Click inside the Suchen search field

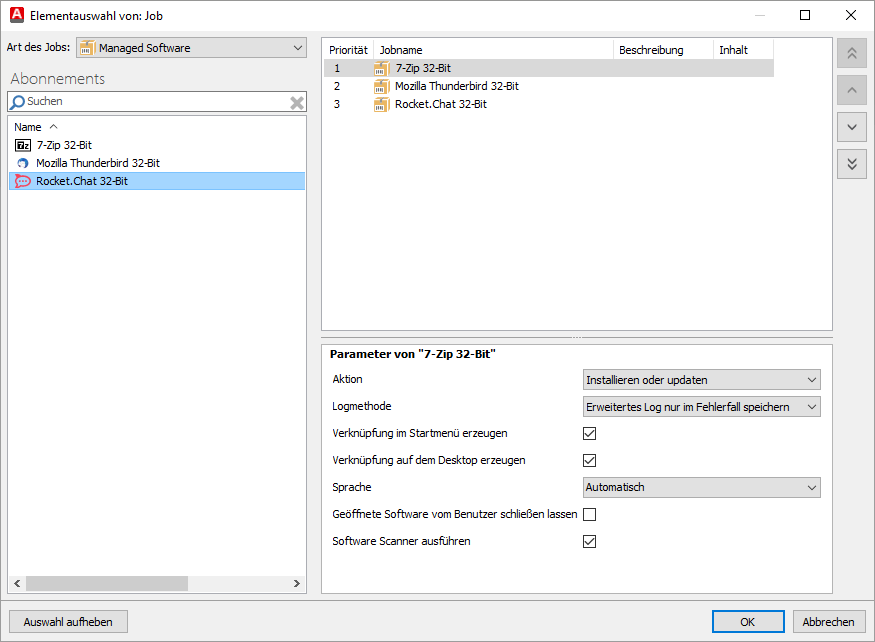(150, 101)
